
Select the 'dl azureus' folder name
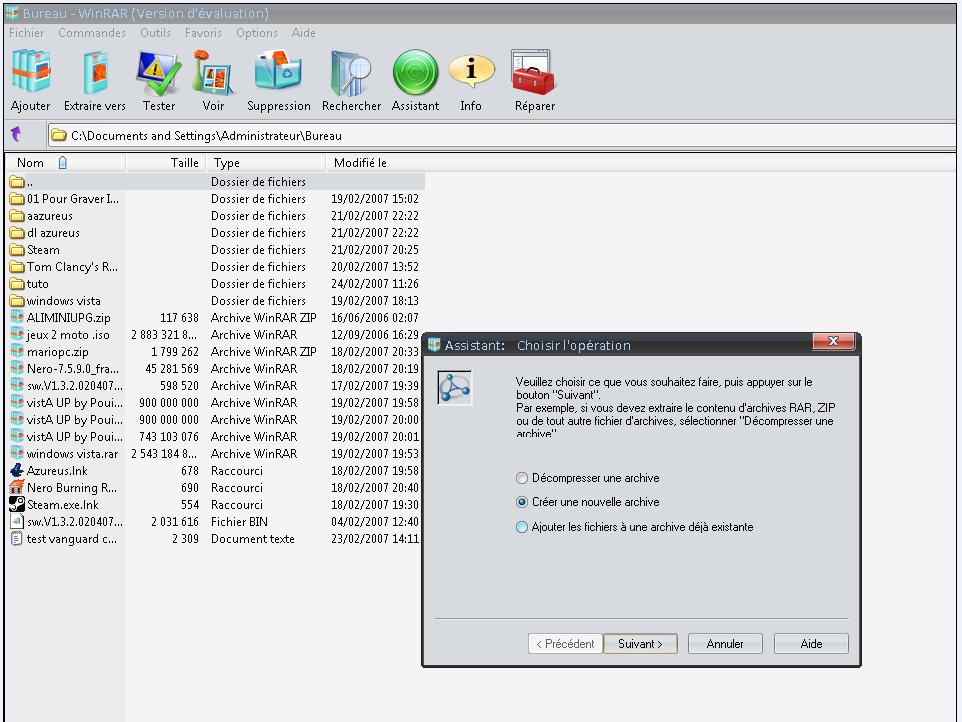(53, 233)
